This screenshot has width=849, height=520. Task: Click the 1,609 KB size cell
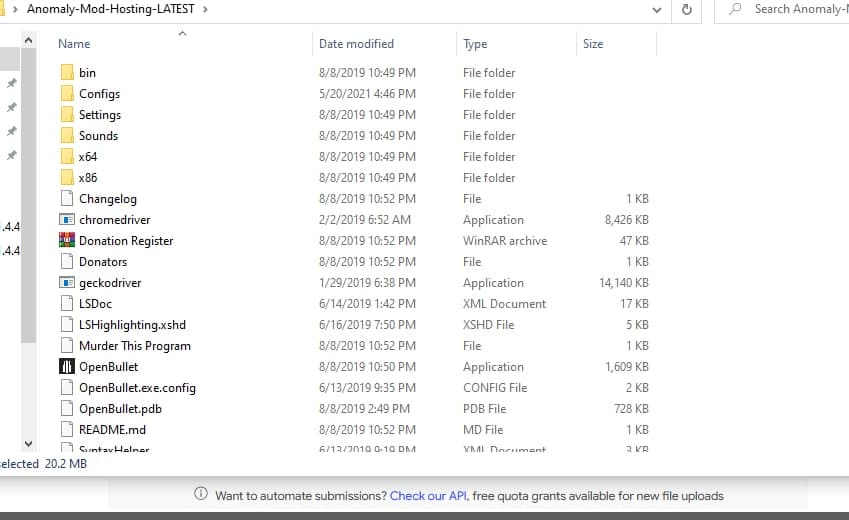(626, 367)
